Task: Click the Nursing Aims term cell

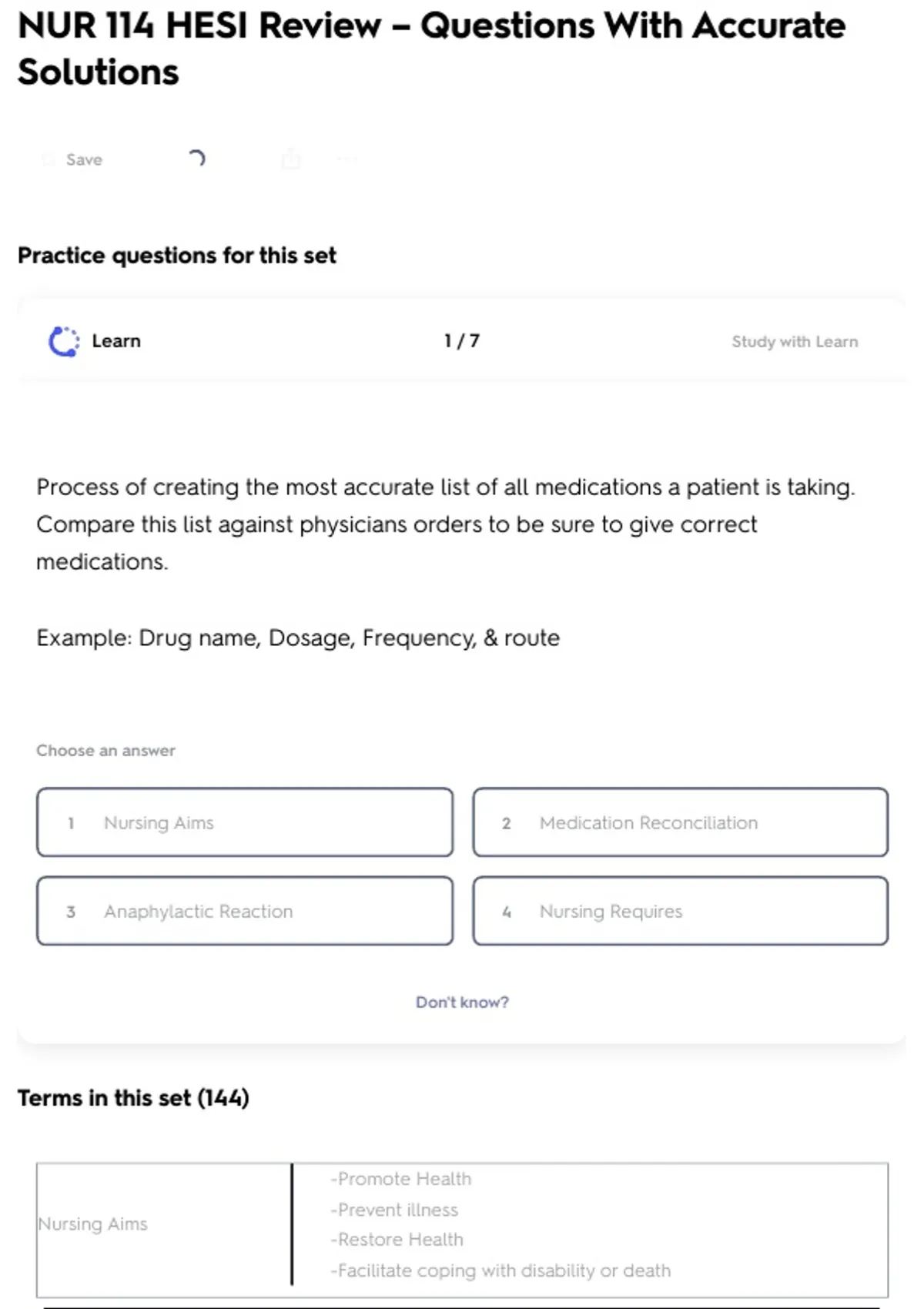Action: coord(93,1224)
